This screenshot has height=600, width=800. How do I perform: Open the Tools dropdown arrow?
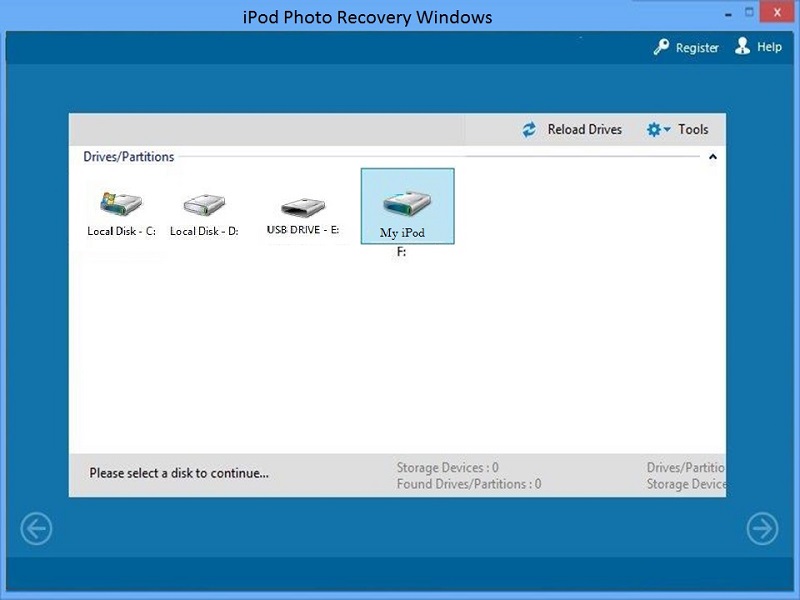(667, 130)
